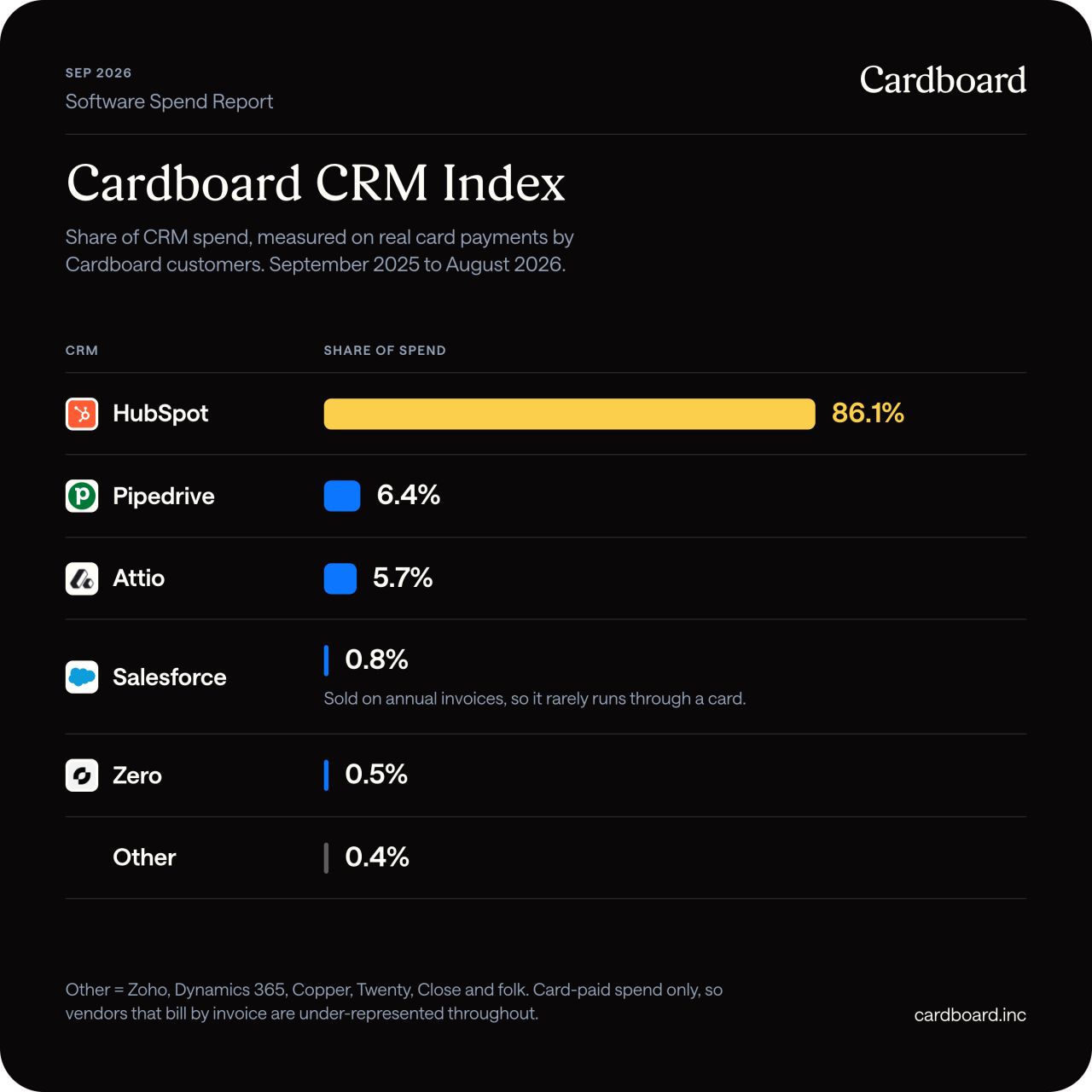1092x1092 pixels.
Task: Click the CRM column header
Action: [x=82, y=351]
